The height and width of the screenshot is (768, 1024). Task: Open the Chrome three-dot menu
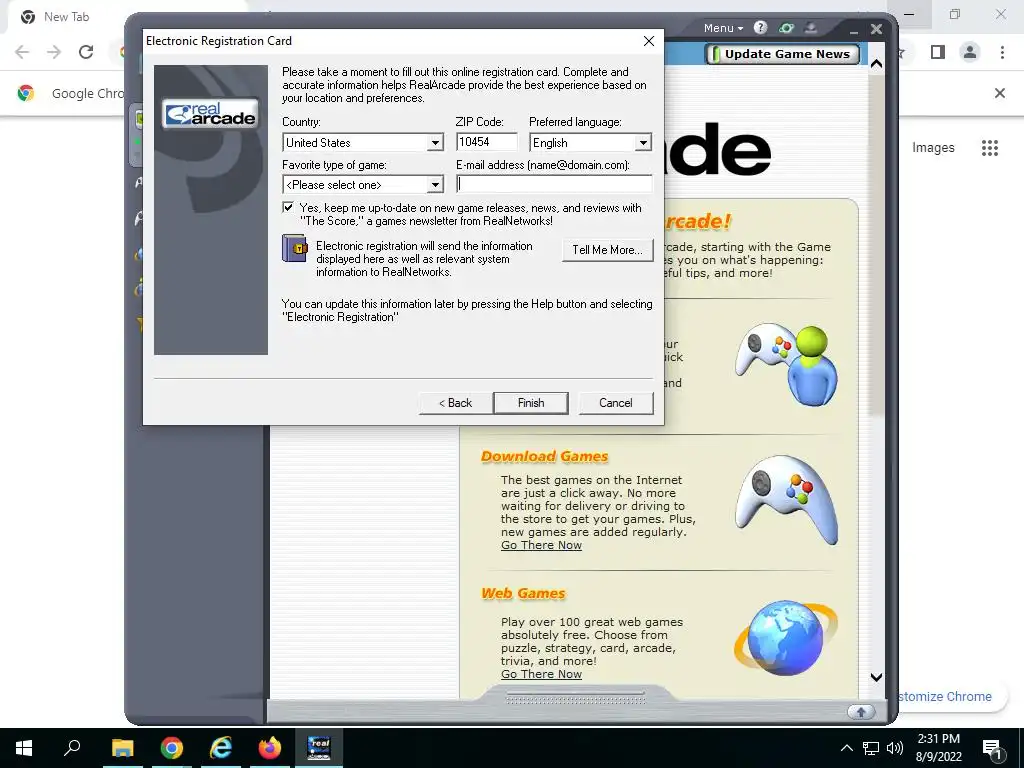(x=1002, y=52)
